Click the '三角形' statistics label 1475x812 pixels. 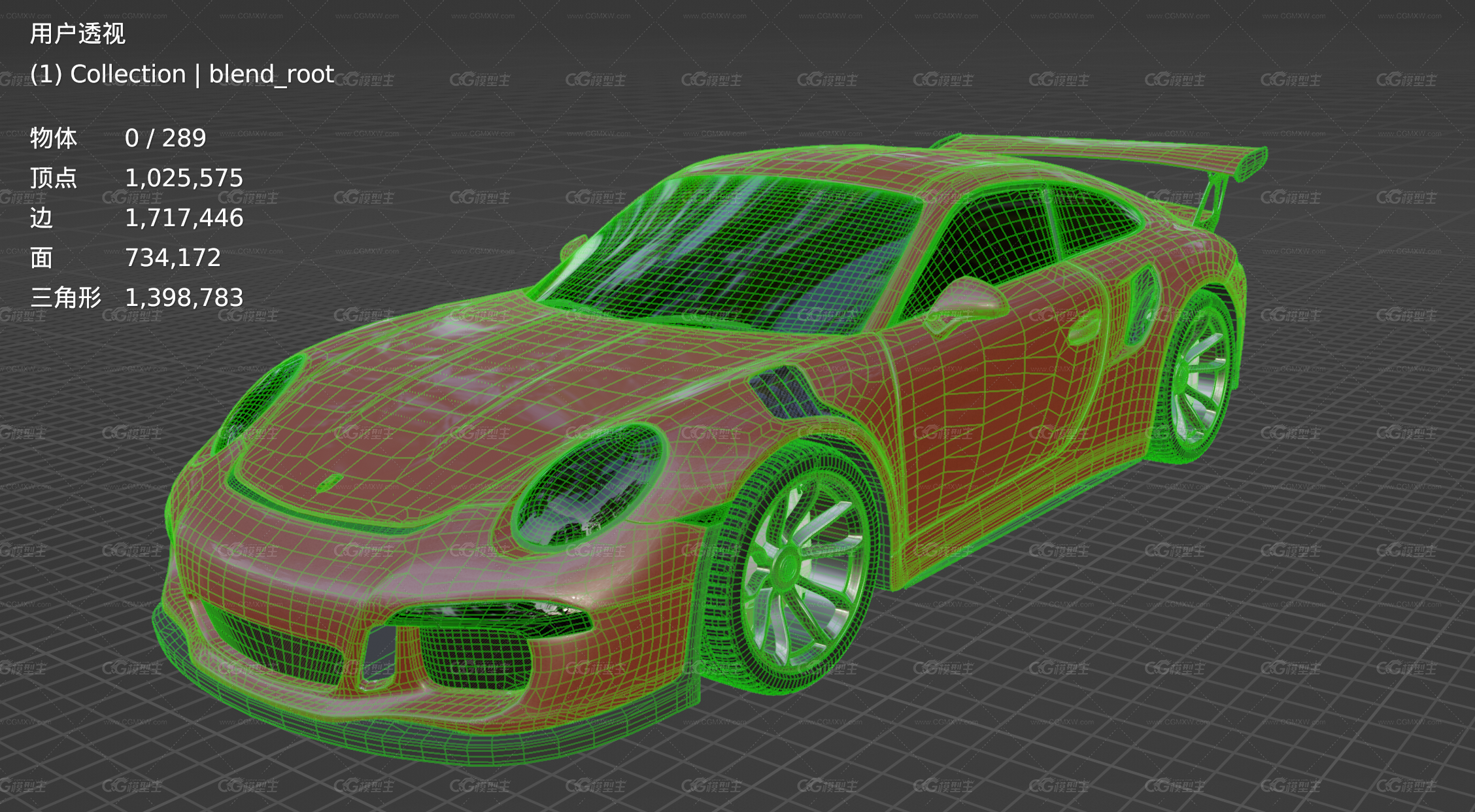pyautogui.click(x=65, y=297)
